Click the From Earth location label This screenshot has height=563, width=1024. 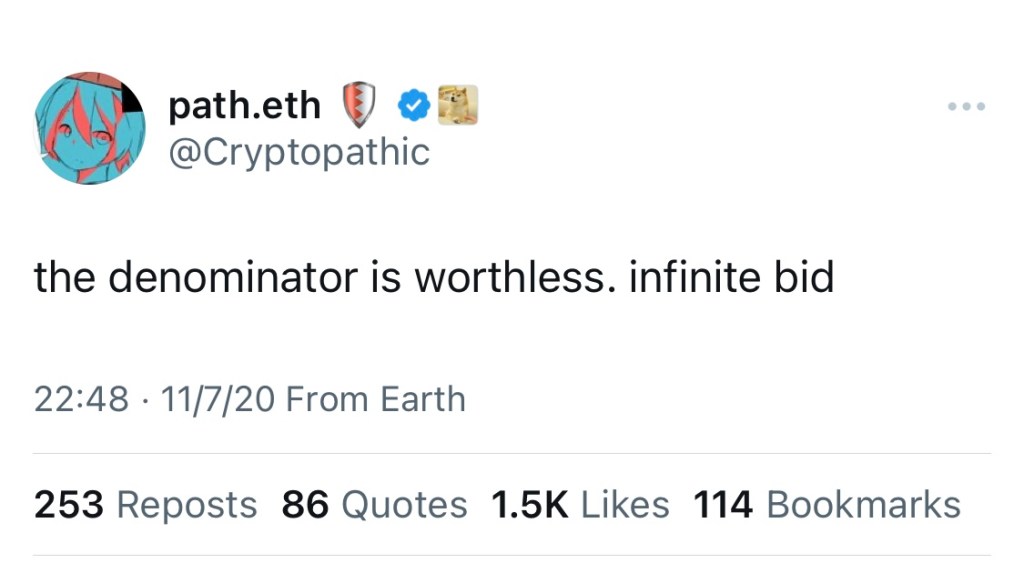[376, 399]
